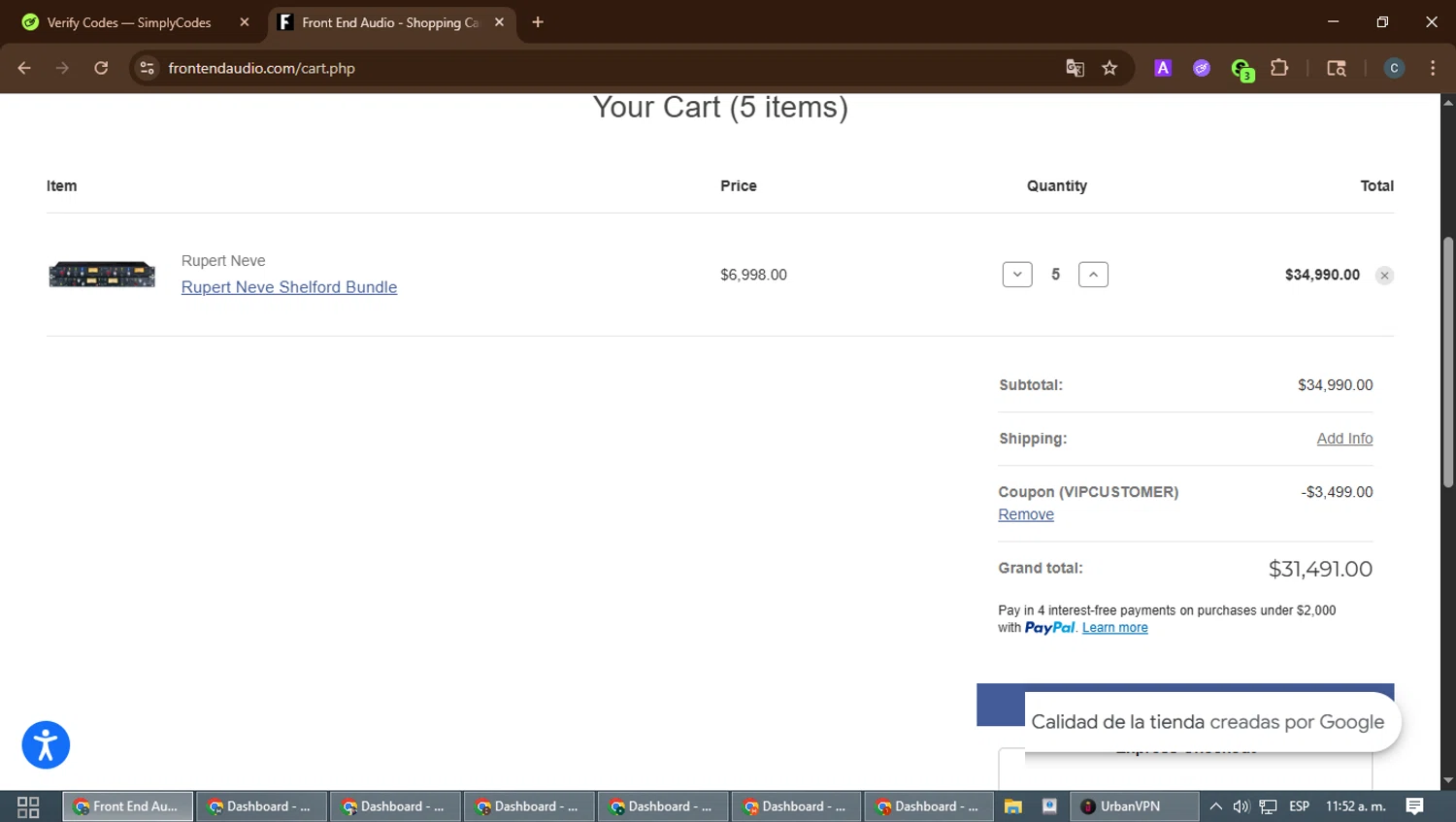The height and width of the screenshot is (822, 1456).
Task: Open the UrbanVPN taskbar app
Action: click(x=1134, y=806)
